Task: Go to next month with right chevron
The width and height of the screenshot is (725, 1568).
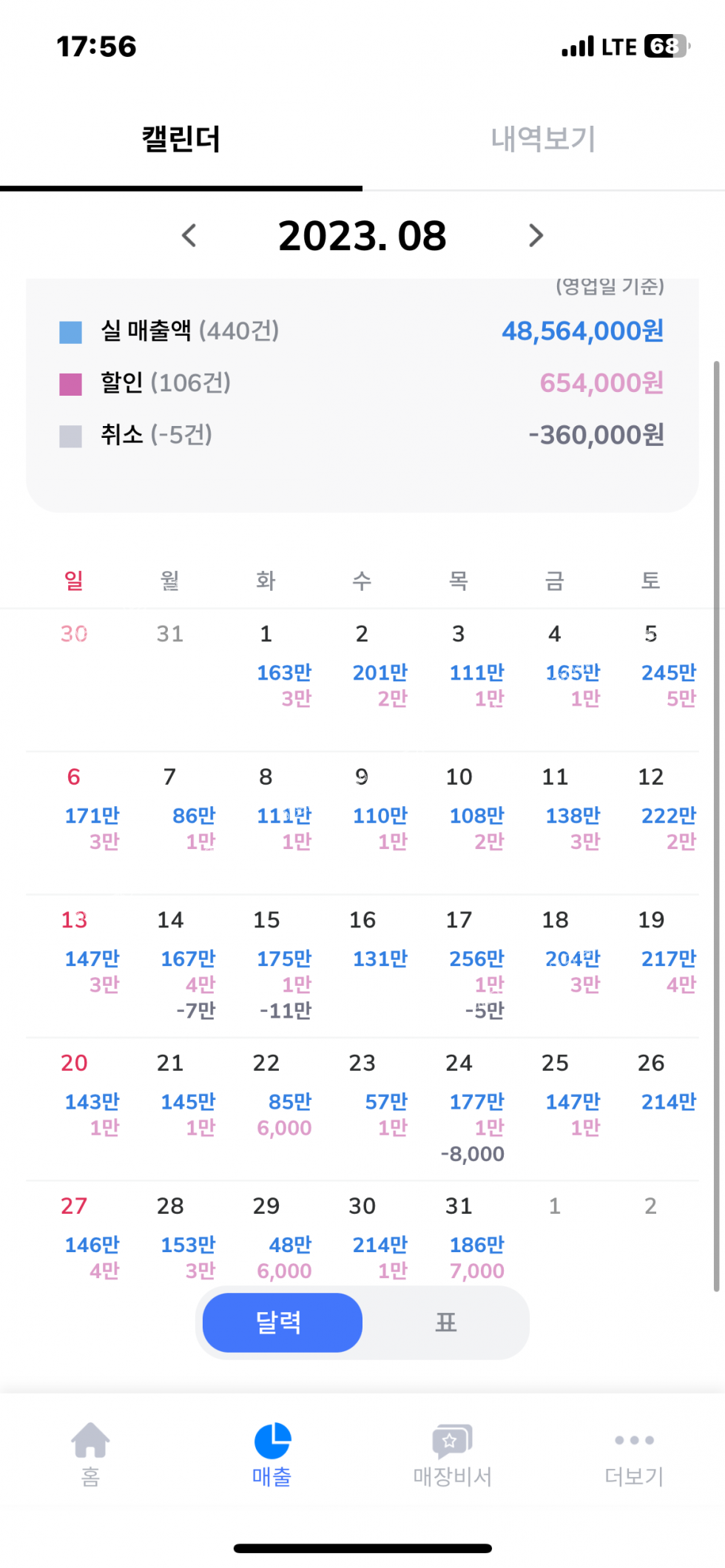Action: (536, 236)
